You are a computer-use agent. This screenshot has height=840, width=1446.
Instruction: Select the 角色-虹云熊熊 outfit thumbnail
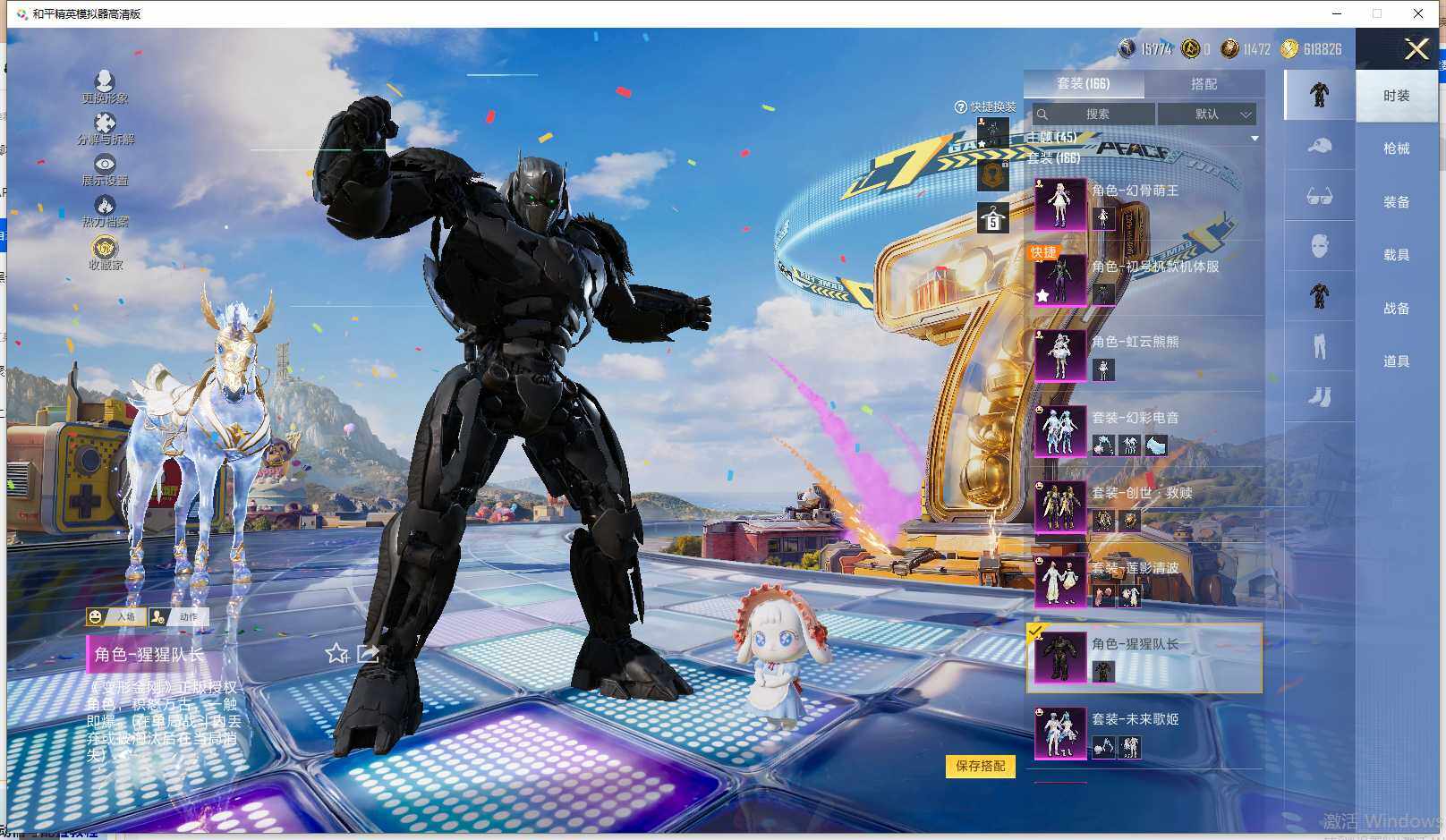1060,355
